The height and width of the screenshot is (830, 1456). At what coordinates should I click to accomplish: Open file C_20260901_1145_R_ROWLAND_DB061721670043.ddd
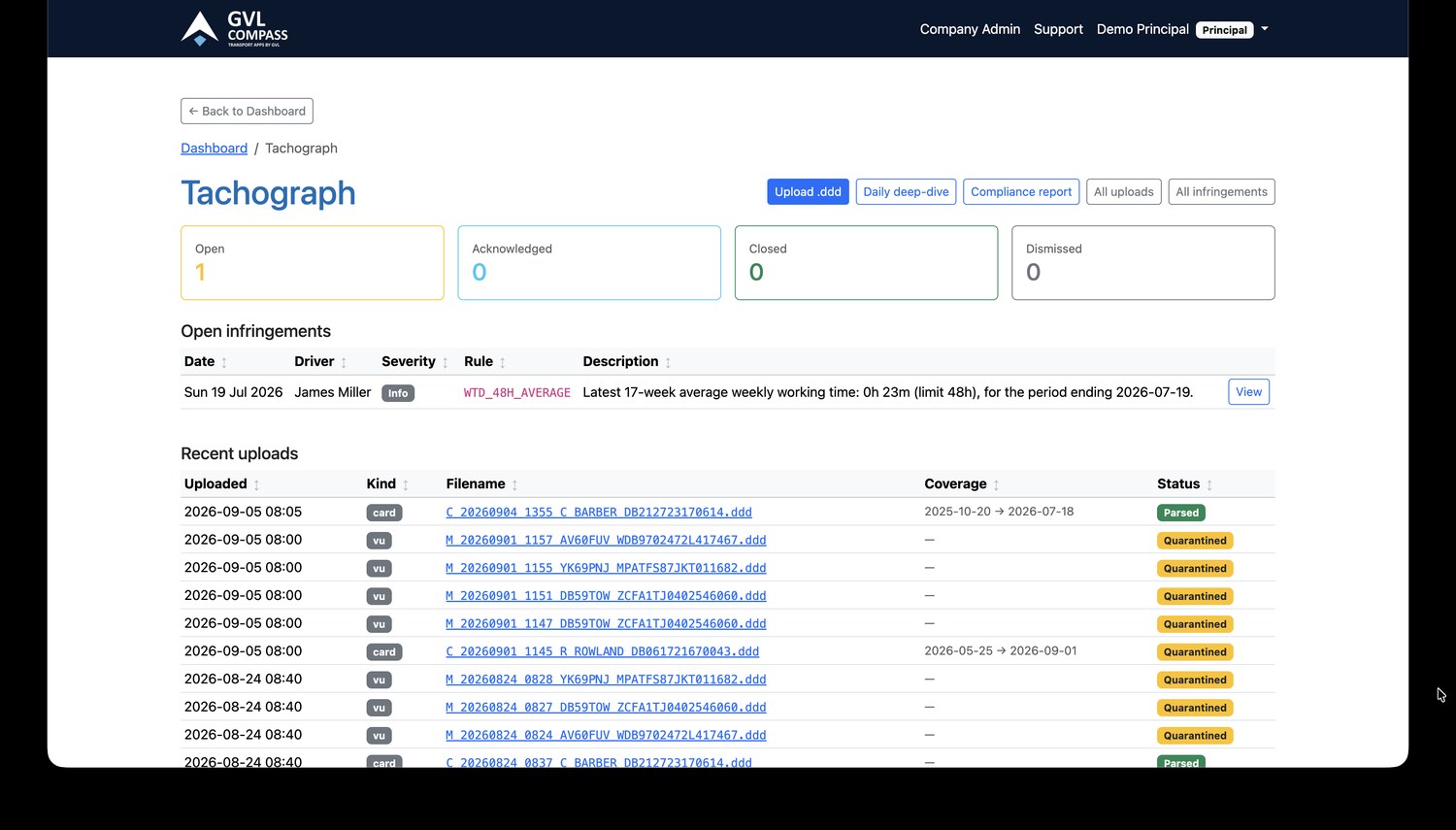pos(602,651)
